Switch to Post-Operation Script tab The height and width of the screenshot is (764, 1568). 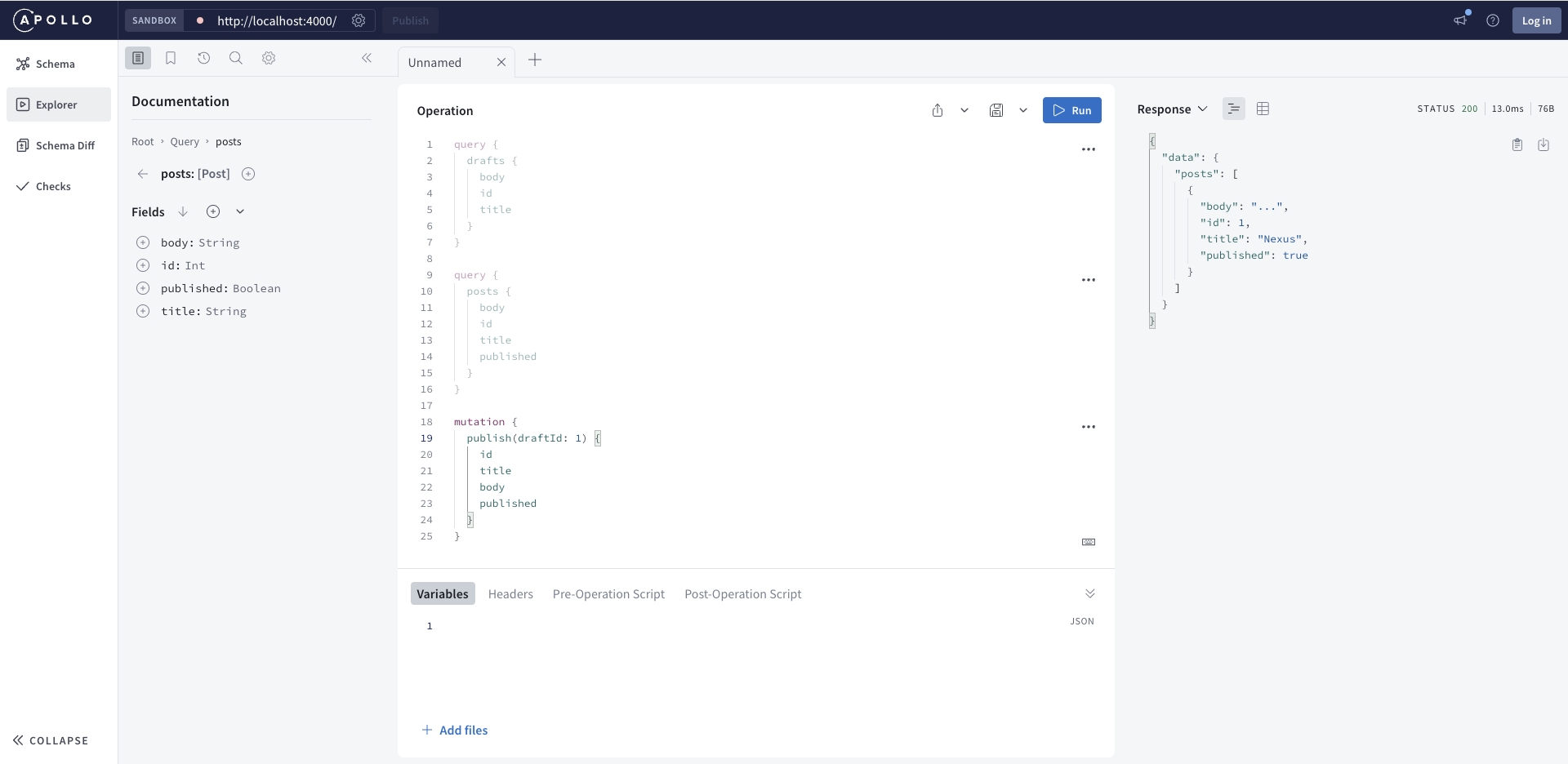(x=743, y=594)
